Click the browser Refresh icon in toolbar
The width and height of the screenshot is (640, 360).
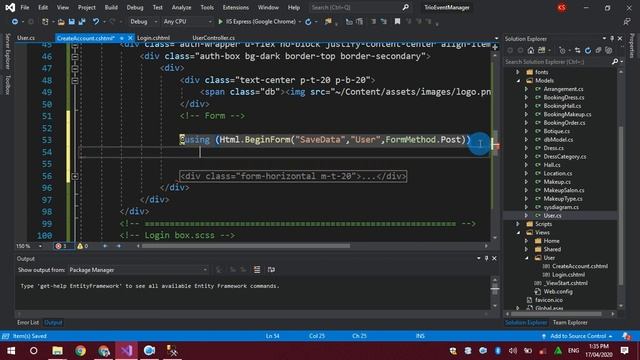[308, 22]
